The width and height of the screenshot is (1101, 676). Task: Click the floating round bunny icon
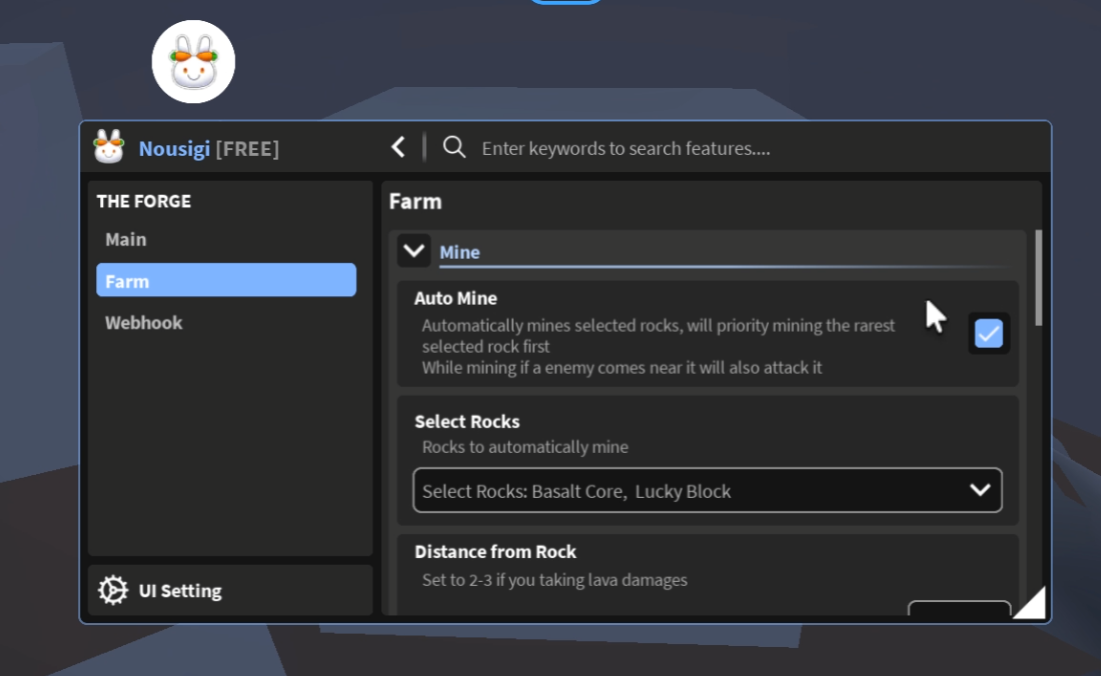(193, 62)
